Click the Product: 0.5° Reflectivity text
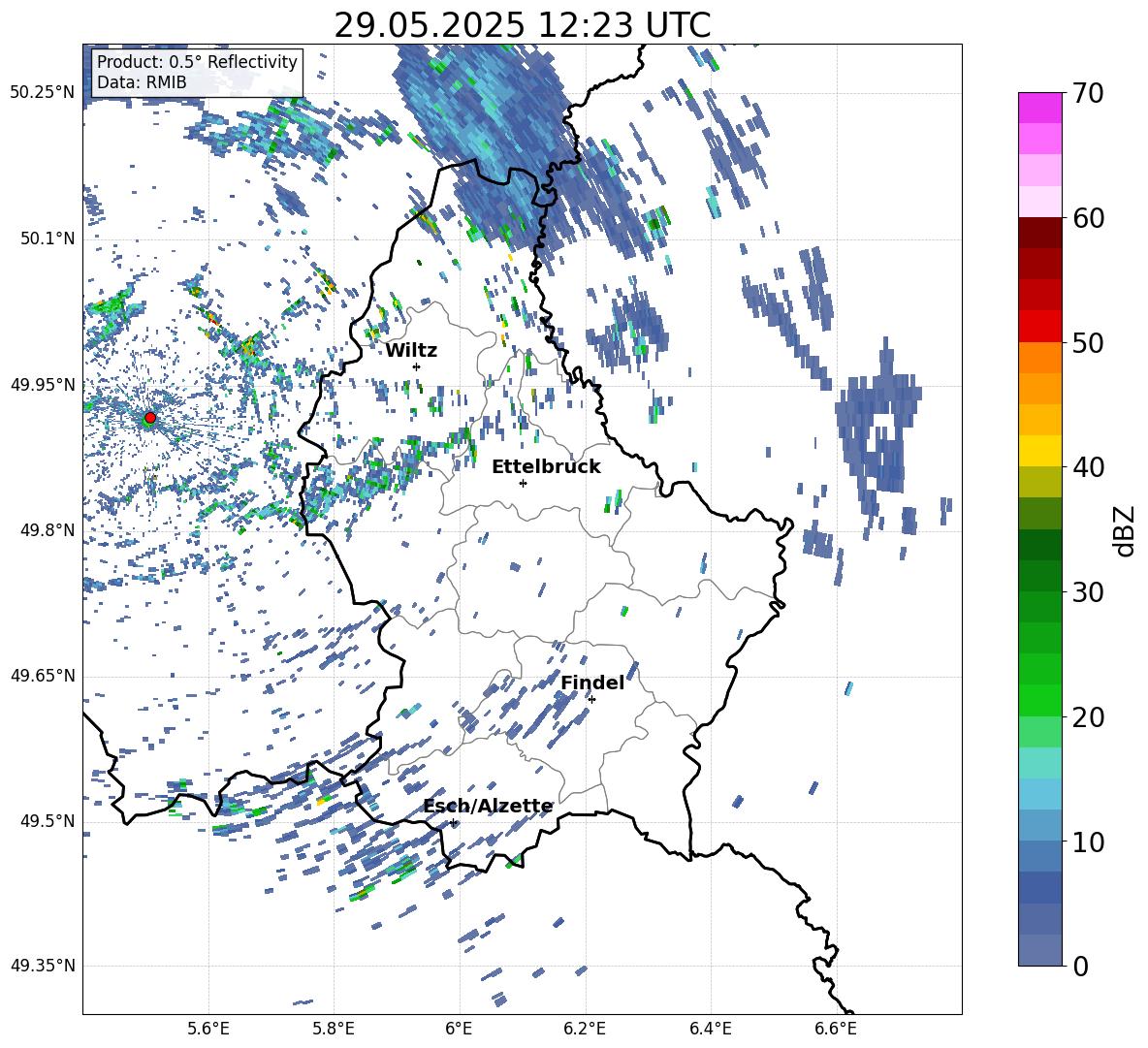This screenshot has width=1148, height=1048. coord(197,62)
